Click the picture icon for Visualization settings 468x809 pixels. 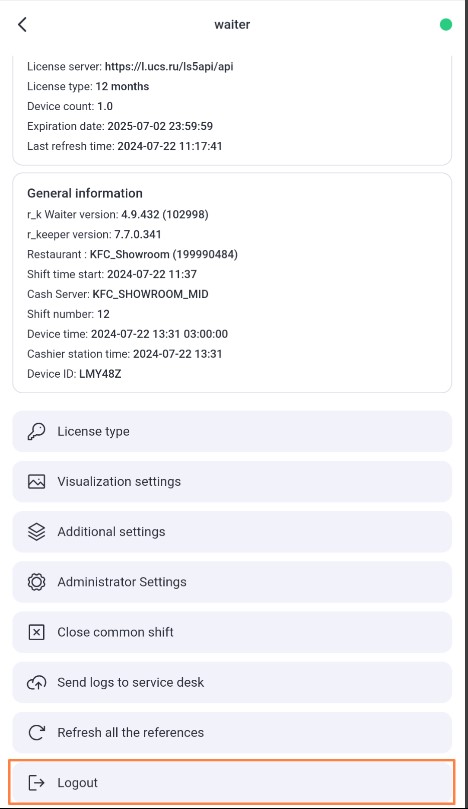[x=36, y=481]
